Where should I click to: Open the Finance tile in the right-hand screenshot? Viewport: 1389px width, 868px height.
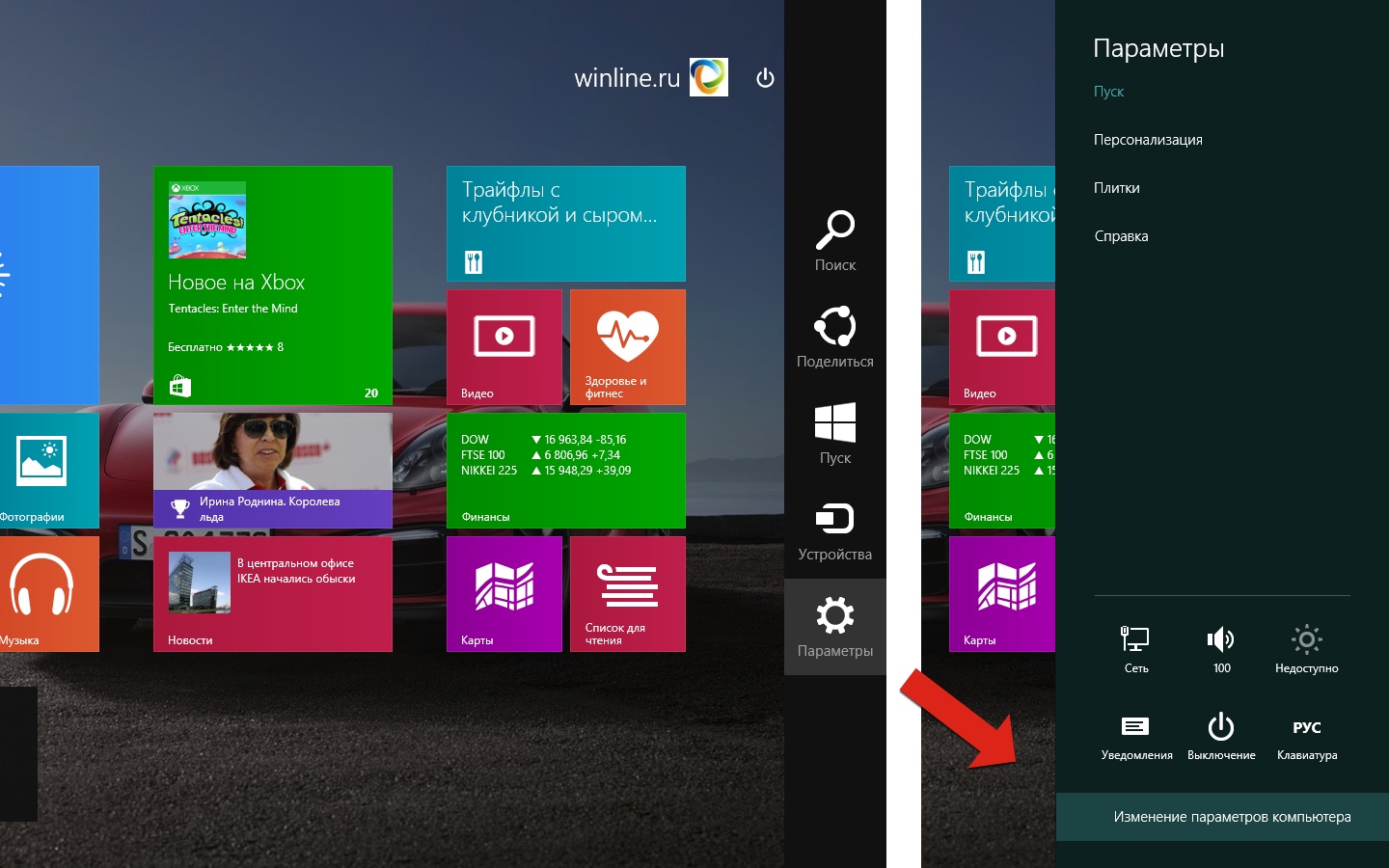pos(1002,471)
